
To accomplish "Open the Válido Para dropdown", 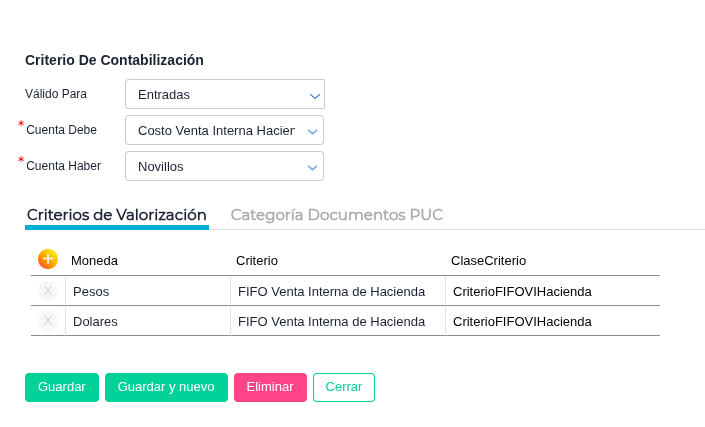I will click(225, 94).
